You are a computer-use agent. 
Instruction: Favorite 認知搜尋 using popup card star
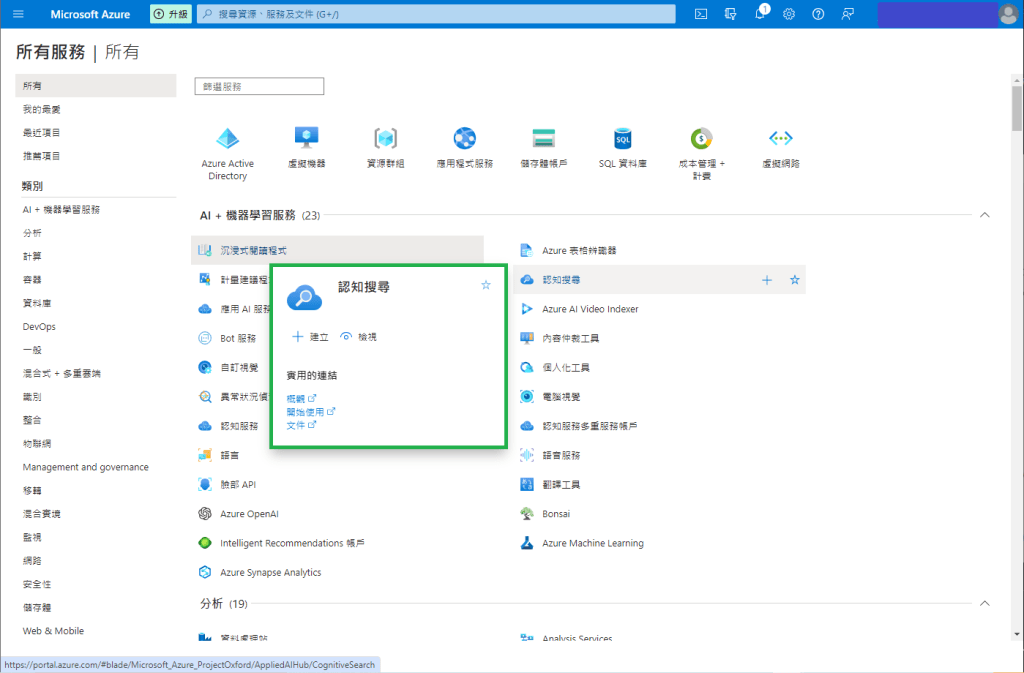coord(486,285)
